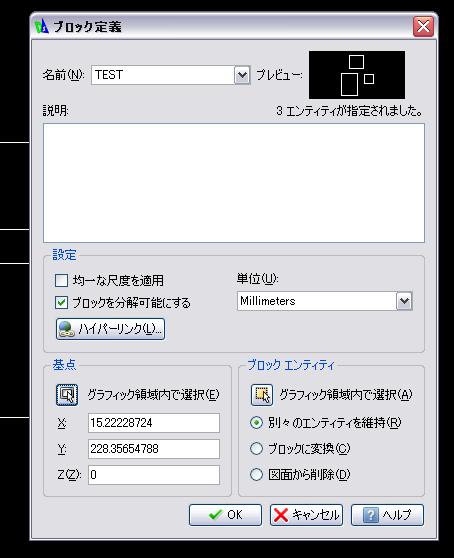
Task: Click the block preview thumbnail
Action: click(x=357, y=75)
